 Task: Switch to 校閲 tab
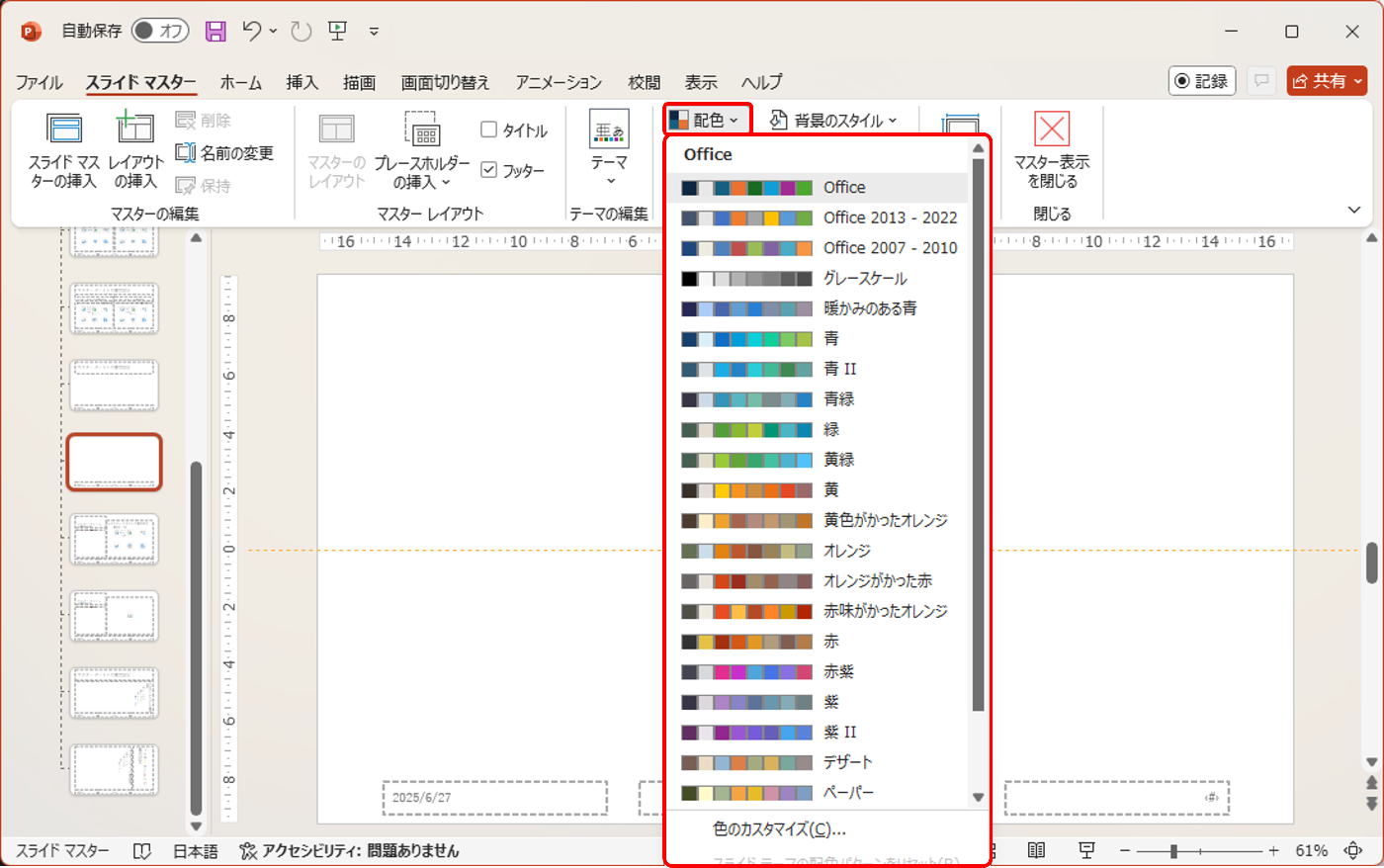pyautogui.click(x=644, y=82)
